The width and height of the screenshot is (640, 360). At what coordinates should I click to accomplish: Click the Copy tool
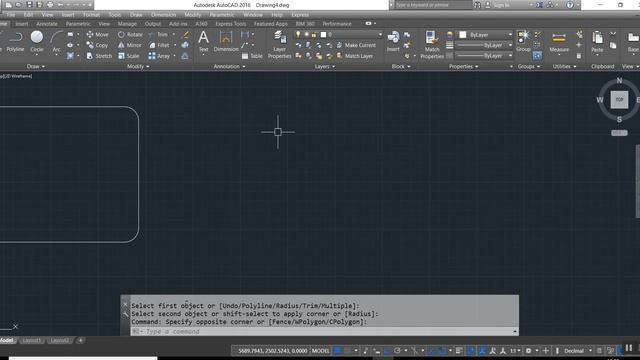(x=98, y=45)
